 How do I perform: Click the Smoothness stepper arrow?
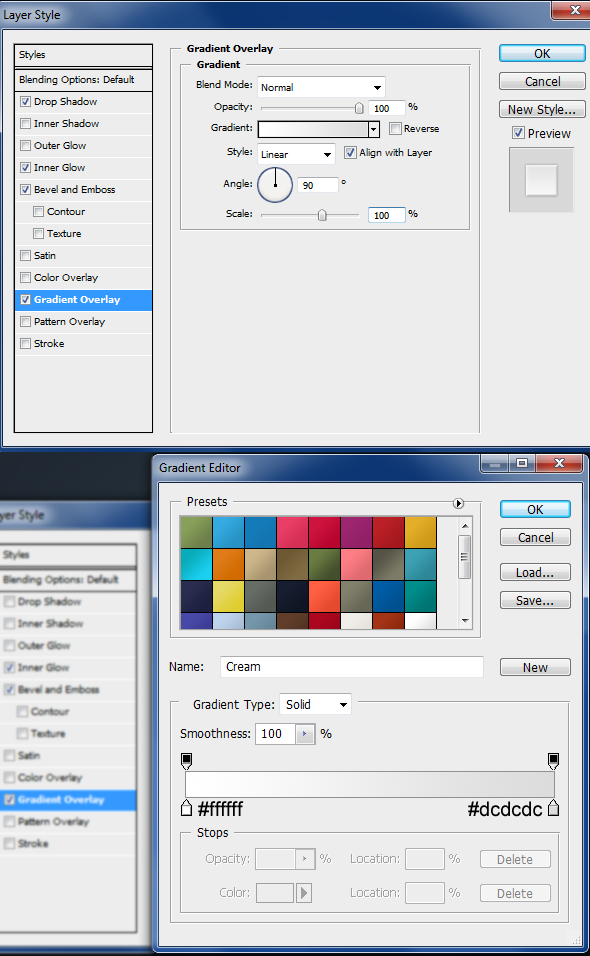point(305,734)
